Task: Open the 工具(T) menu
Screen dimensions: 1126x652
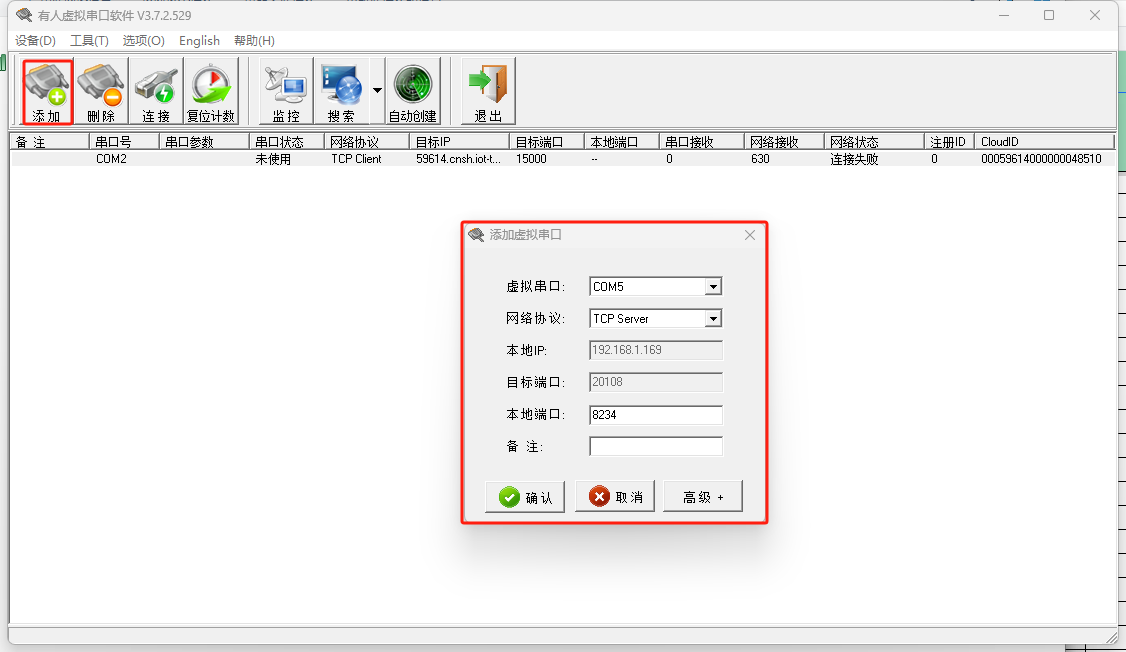Action: 89,41
